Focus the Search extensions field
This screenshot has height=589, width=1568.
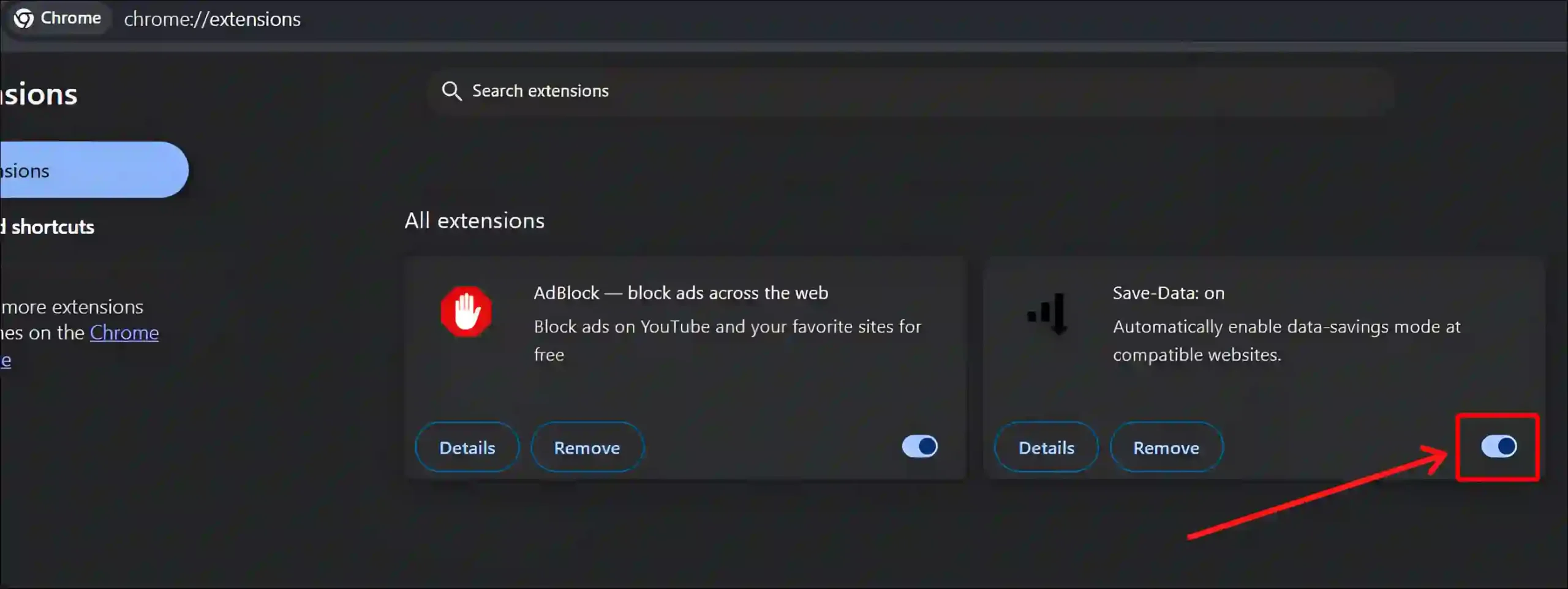[910, 91]
